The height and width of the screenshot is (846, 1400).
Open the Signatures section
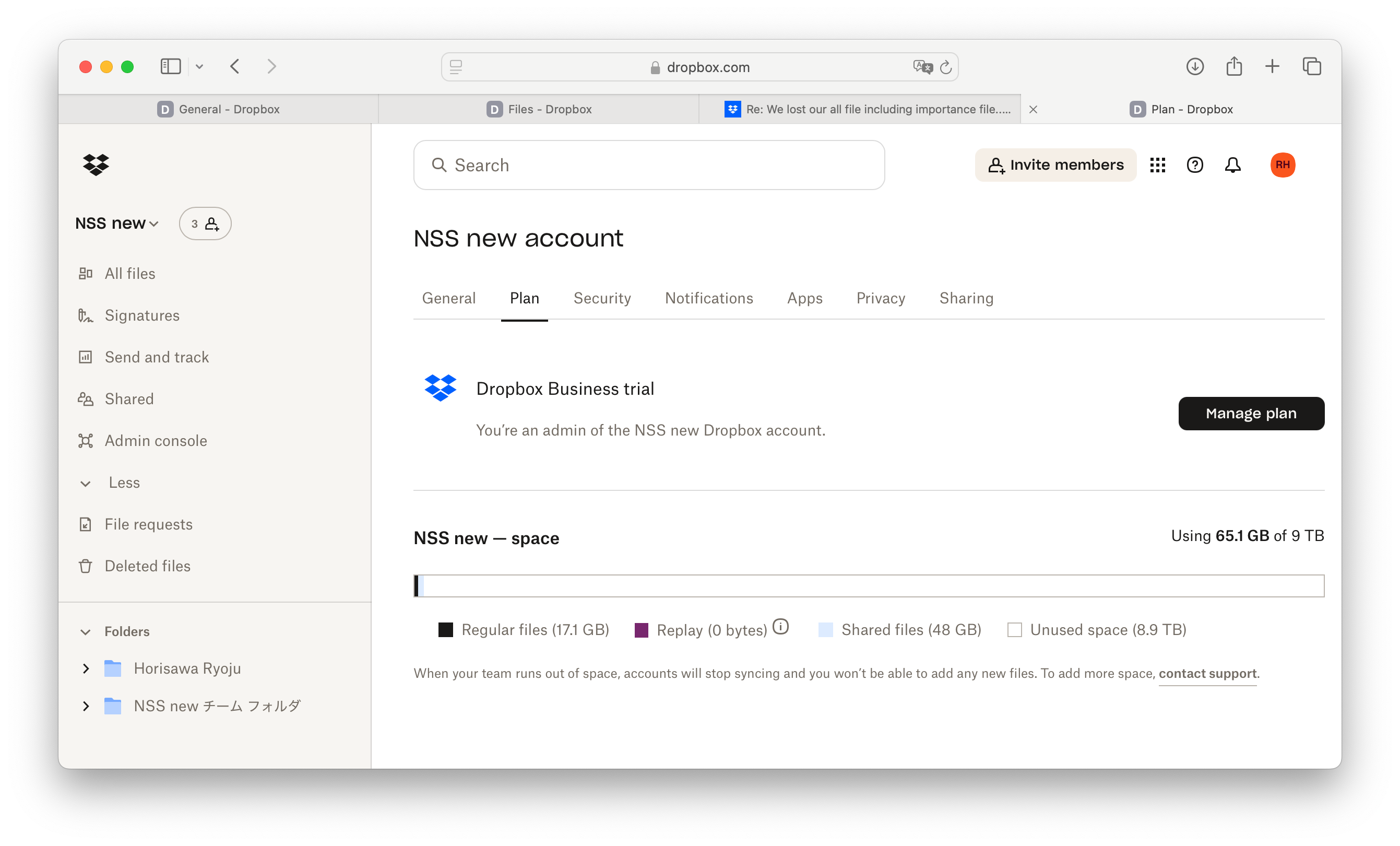142,314
